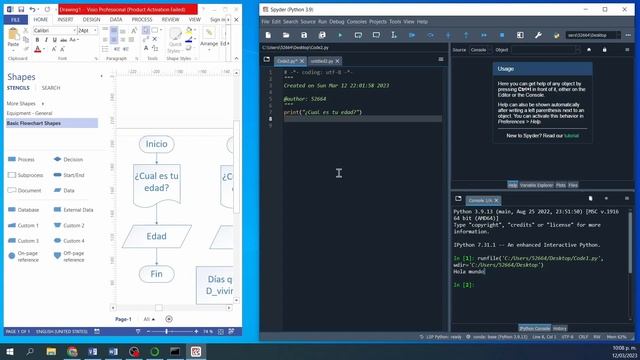The height and width of the screenshot is (360, 640).
Task: Select the Text tool in Visio Tools
Action: pyautogui.click(x=146, y=48)
